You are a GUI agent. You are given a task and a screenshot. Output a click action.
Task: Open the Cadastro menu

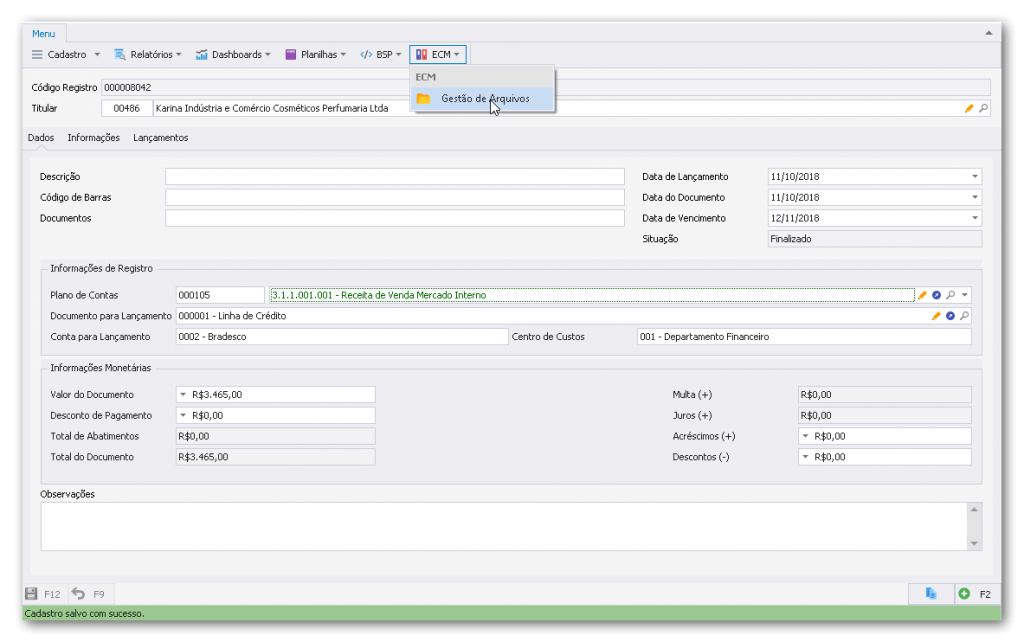click(x=66, y=55)
